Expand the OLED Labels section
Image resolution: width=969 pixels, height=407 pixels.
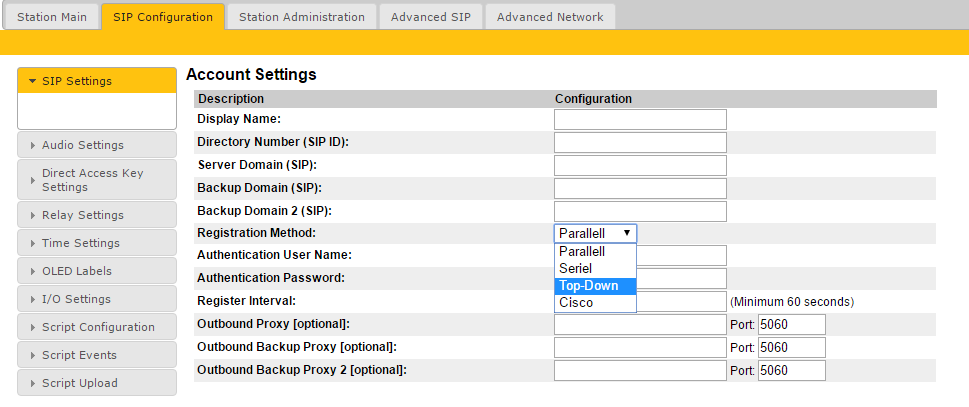point(97,271)
